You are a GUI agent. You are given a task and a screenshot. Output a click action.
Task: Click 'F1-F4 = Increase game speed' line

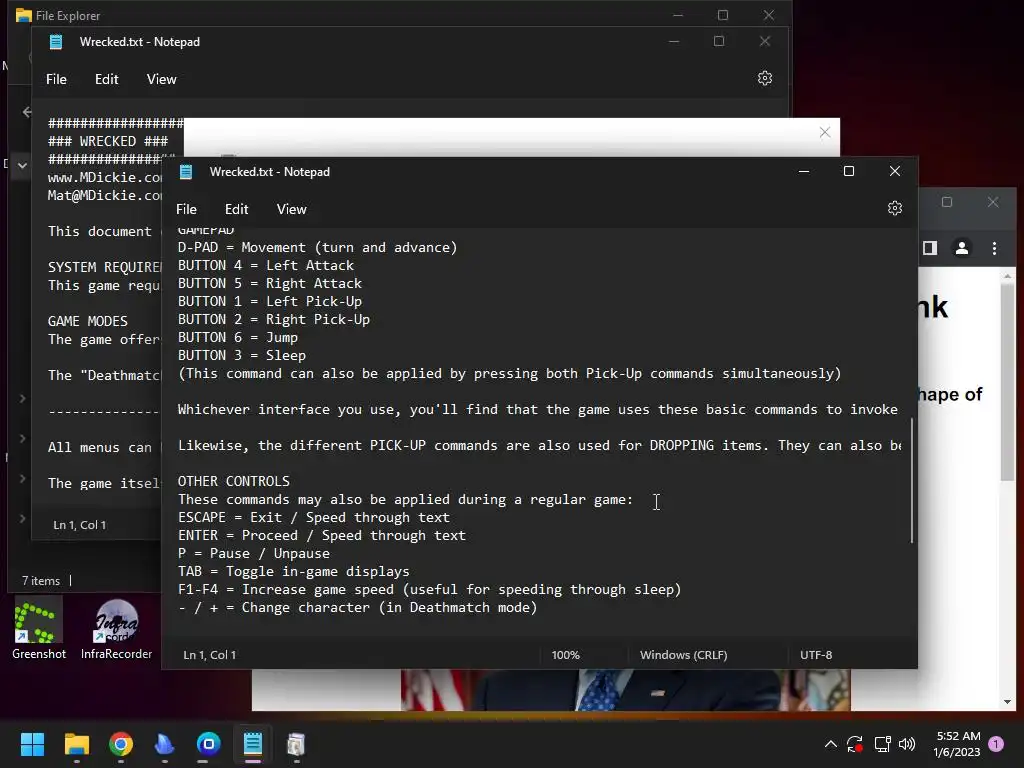coord(430,589)
